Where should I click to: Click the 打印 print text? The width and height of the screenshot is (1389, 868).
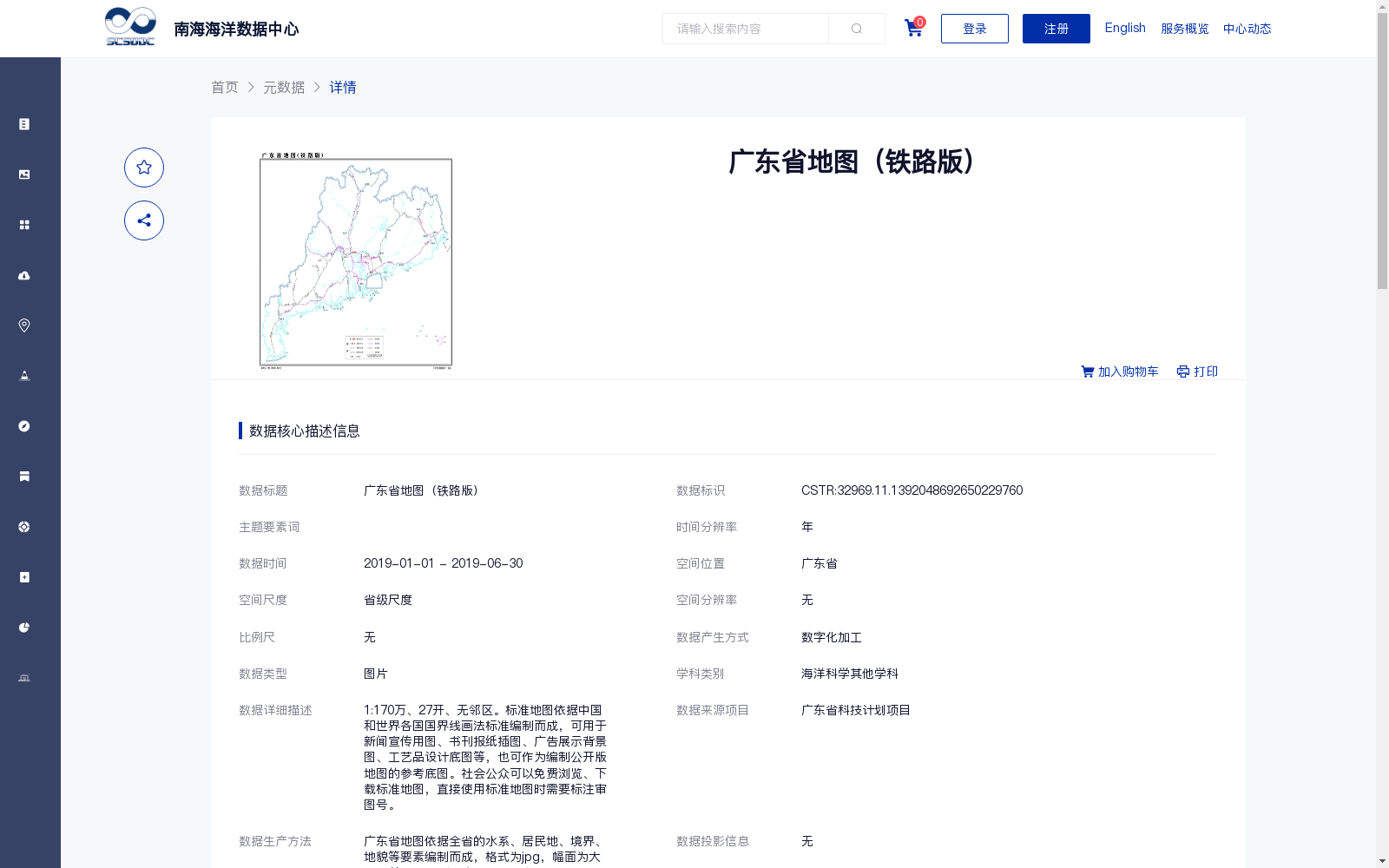click(1206, 372)
